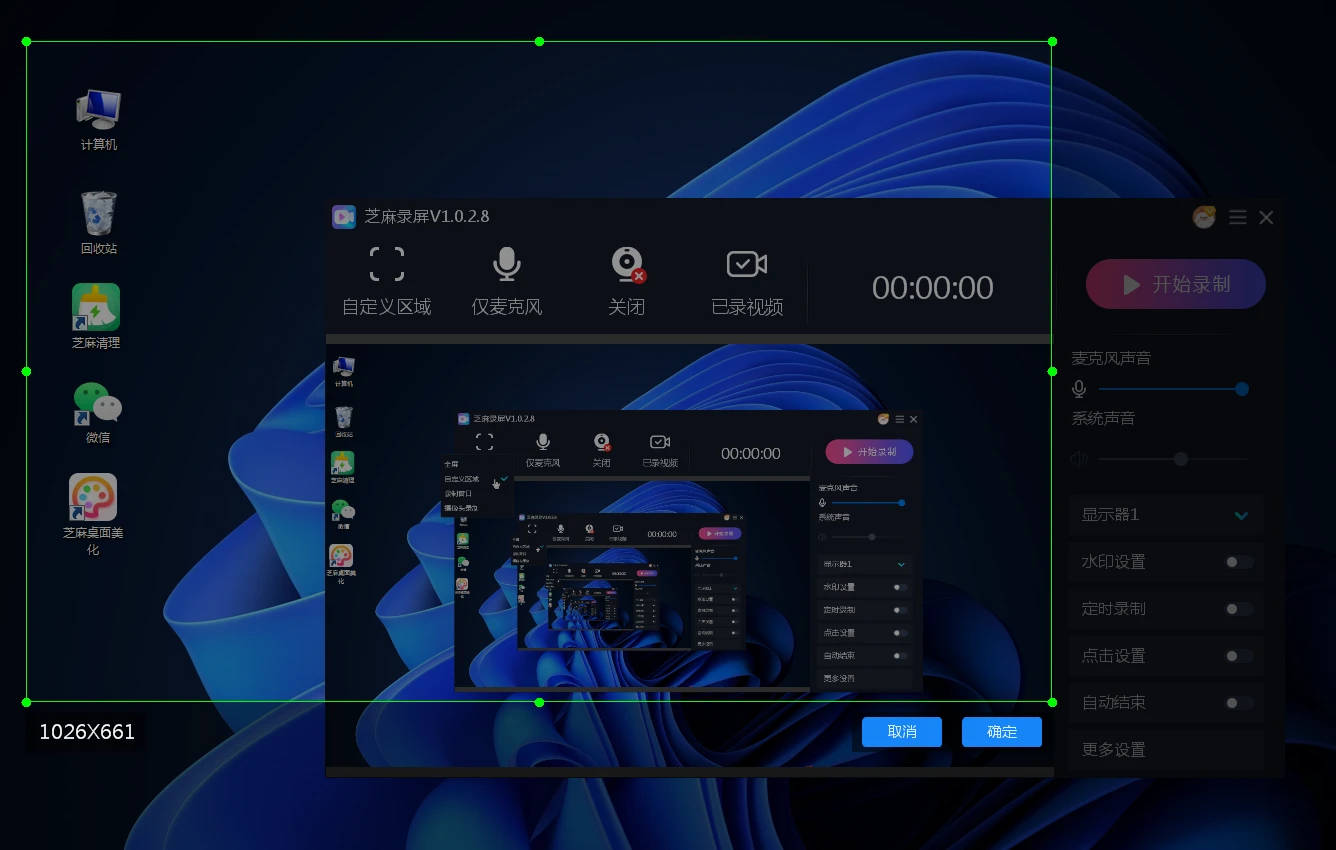Screen dimensions: 1336x850
Task: Launch the 微信 desktop shortcut
Action: click(x=98, y=412)
